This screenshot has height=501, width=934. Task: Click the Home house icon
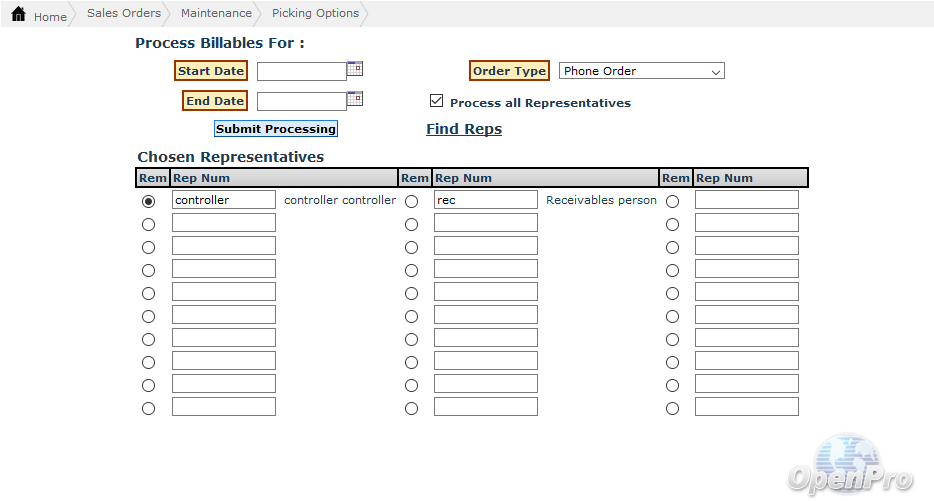point(18,15)
